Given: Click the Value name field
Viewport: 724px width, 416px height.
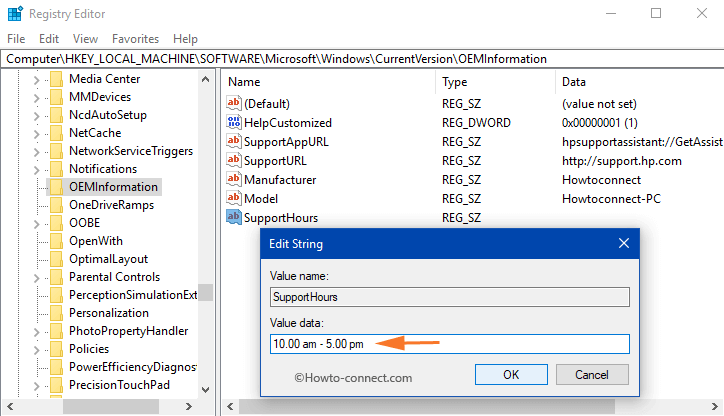Looking at the screenshot, I should pos(450,297).
